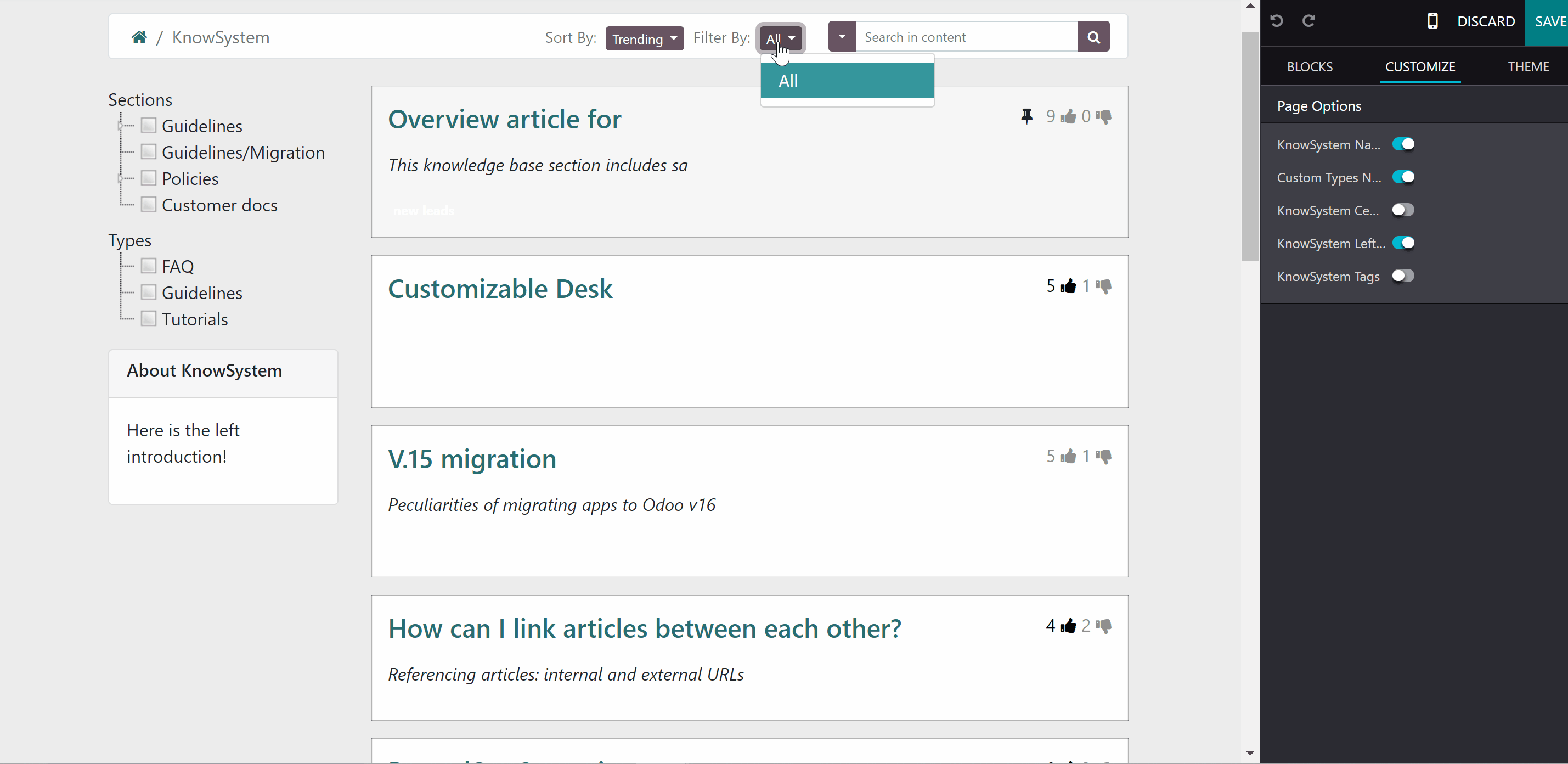This screenshot has width=1568, height=764.
Task: Open the Overview article
Action: tap(505, 119)
